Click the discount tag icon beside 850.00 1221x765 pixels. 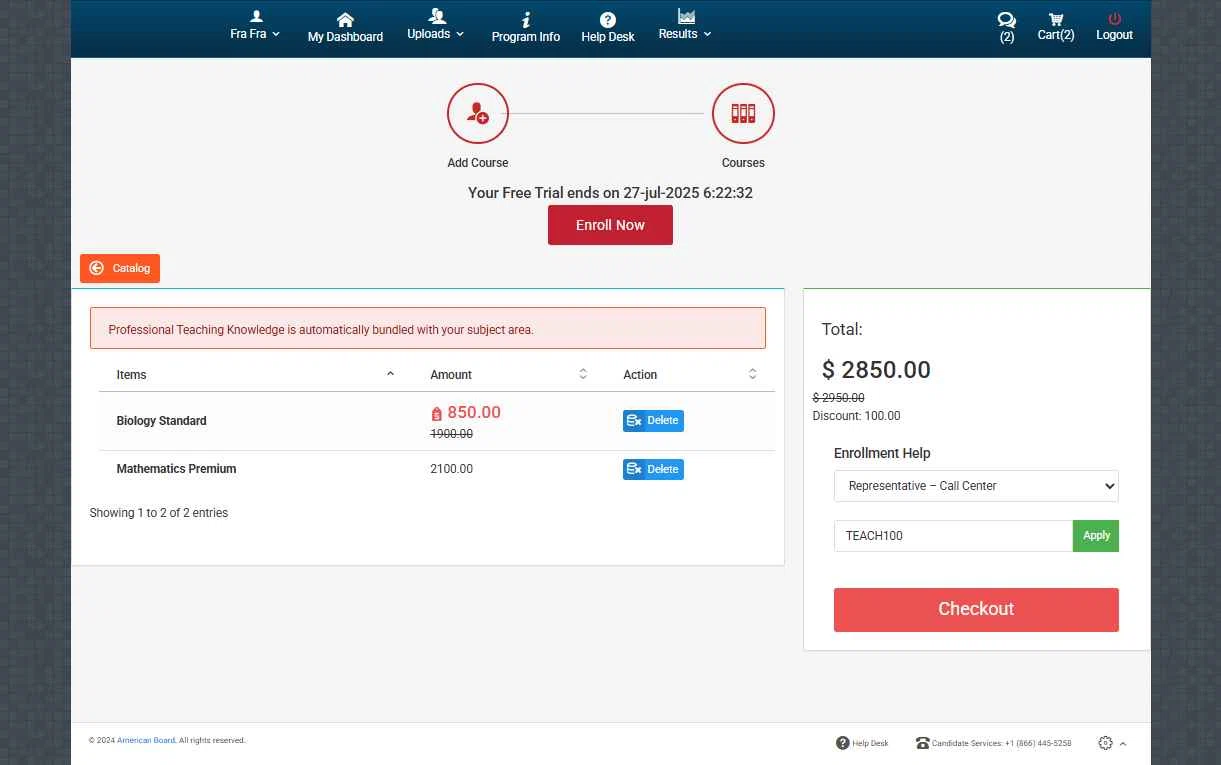pyautogui.click(x=437, y=414)
